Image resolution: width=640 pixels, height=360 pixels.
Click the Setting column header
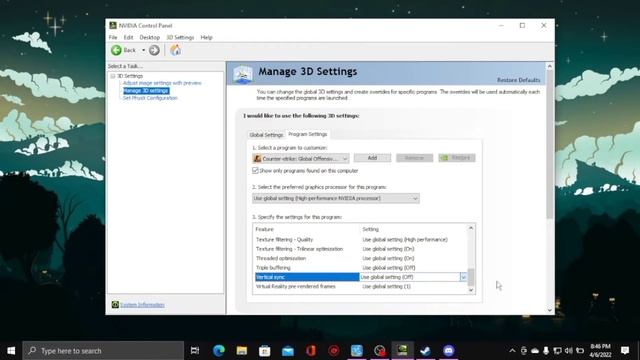coord(371,229)
